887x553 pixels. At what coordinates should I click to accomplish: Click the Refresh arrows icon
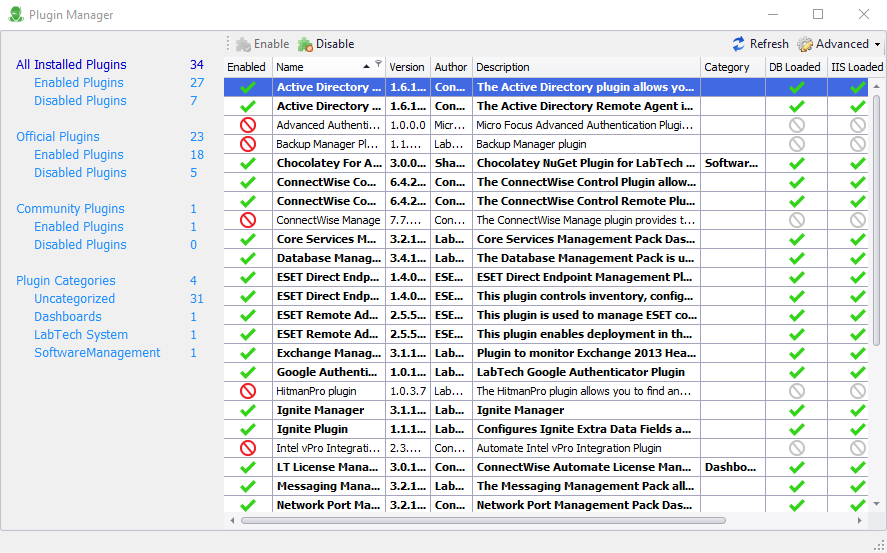739,44
